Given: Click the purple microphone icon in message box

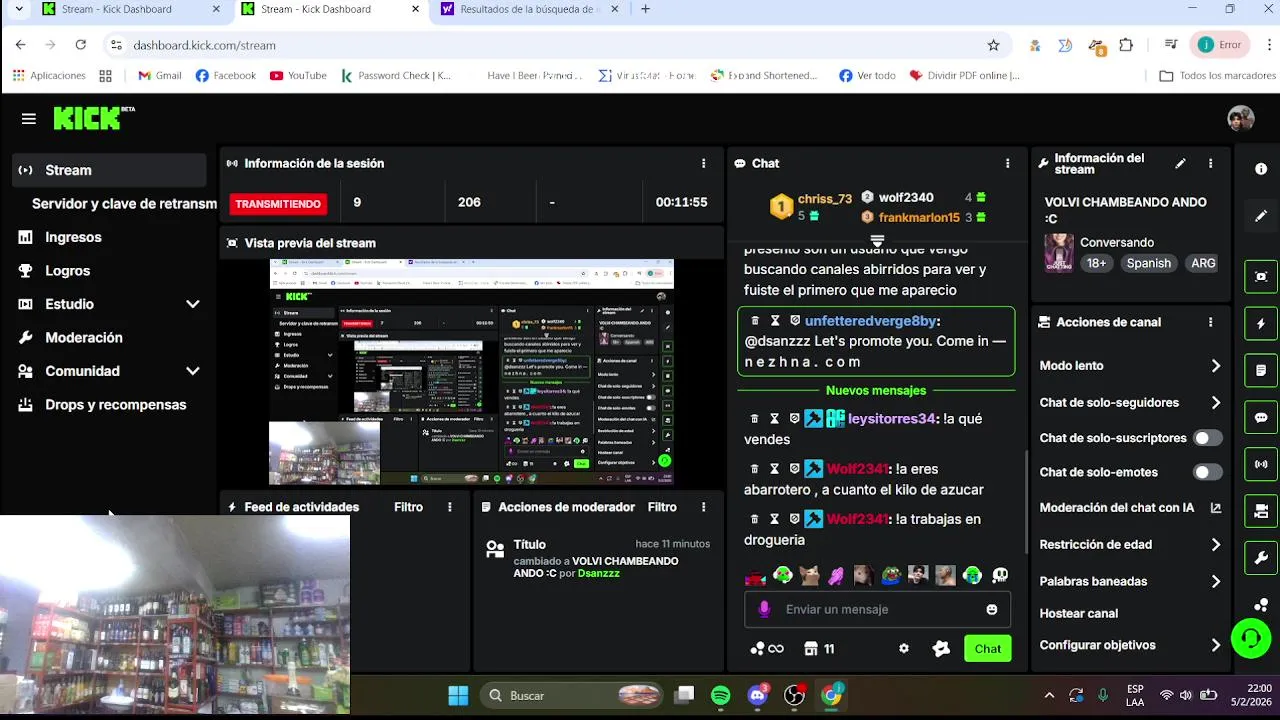Looking at the screenshot, I should 765,609.
